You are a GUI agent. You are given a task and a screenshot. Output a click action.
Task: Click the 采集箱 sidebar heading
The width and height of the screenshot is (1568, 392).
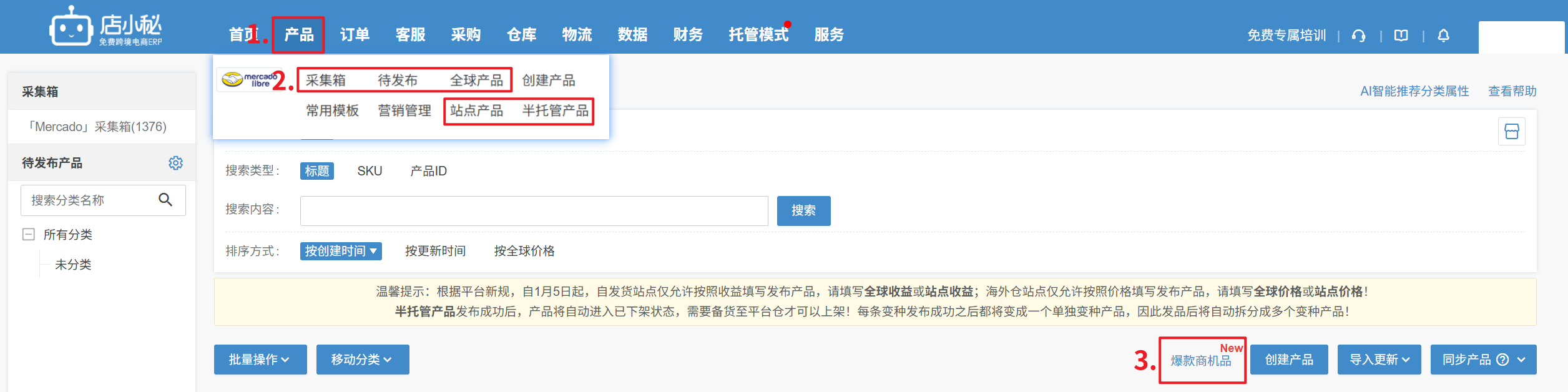point(41,92)
